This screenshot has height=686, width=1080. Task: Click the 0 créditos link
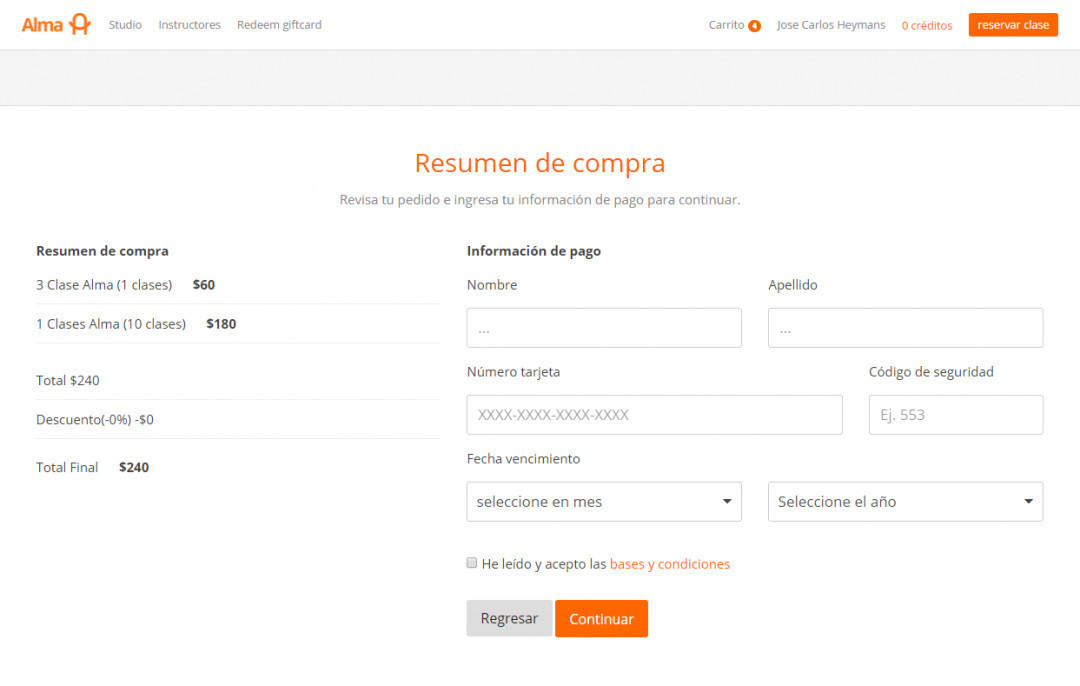click(926, 26)
